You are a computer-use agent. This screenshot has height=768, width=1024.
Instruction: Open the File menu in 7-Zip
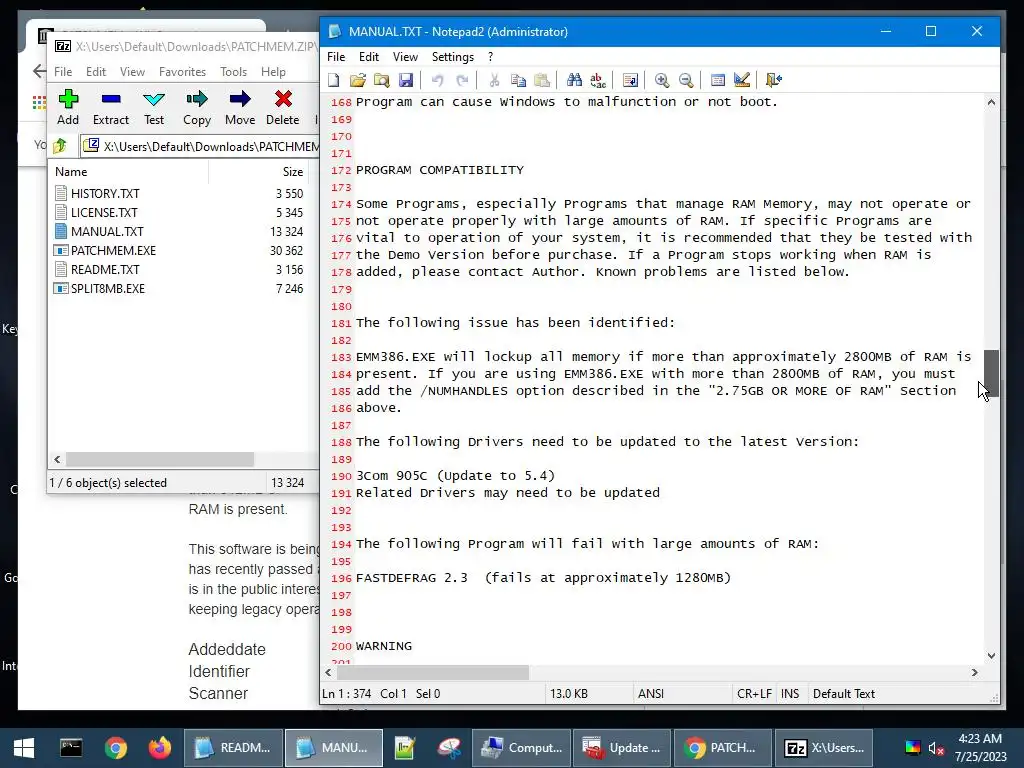point(63,72)
